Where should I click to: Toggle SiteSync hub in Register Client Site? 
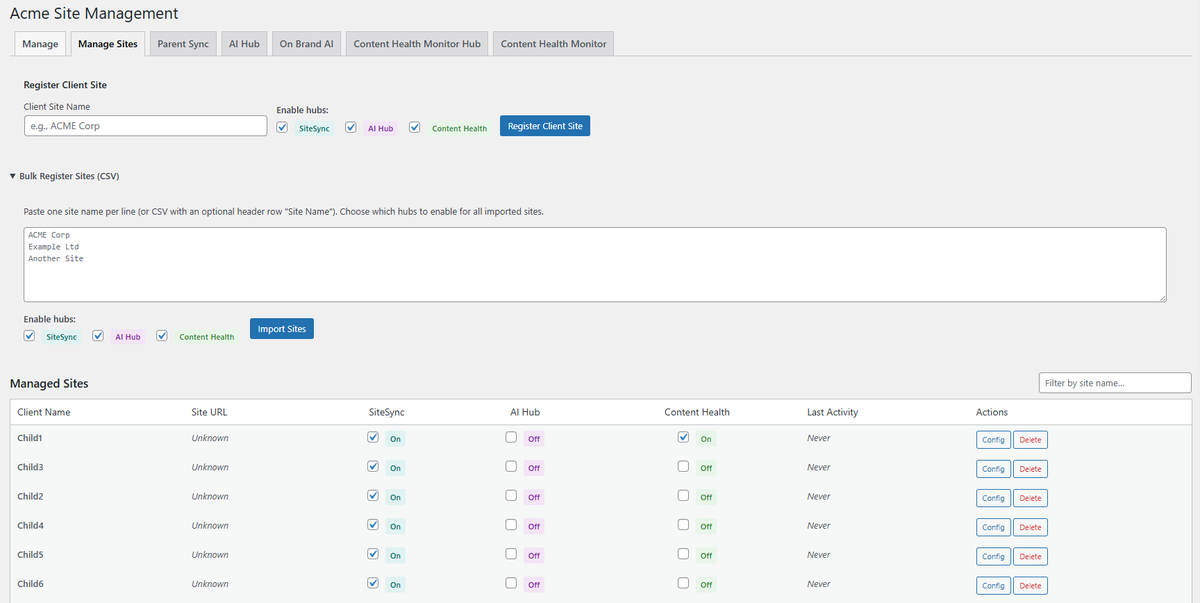(282, 127)
